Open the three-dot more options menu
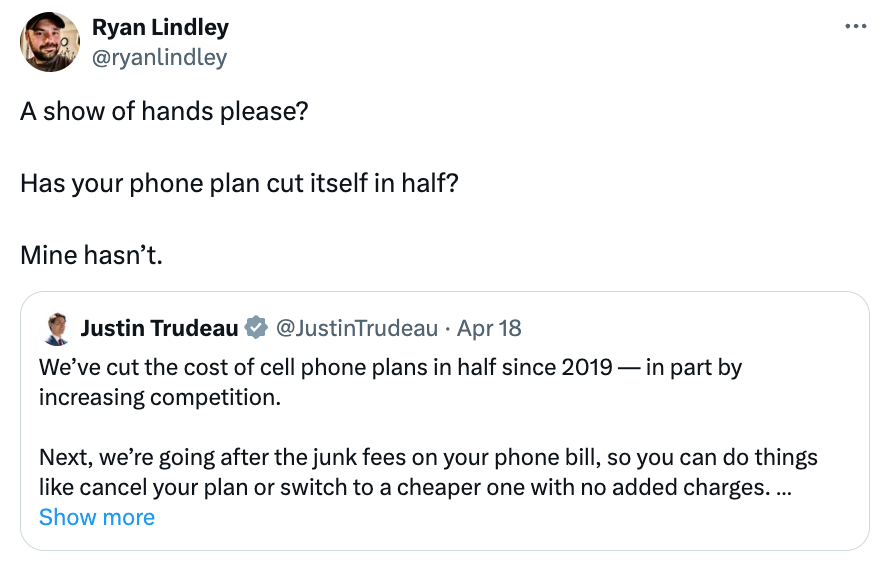 pyautogui.click(x=855, y=26)
